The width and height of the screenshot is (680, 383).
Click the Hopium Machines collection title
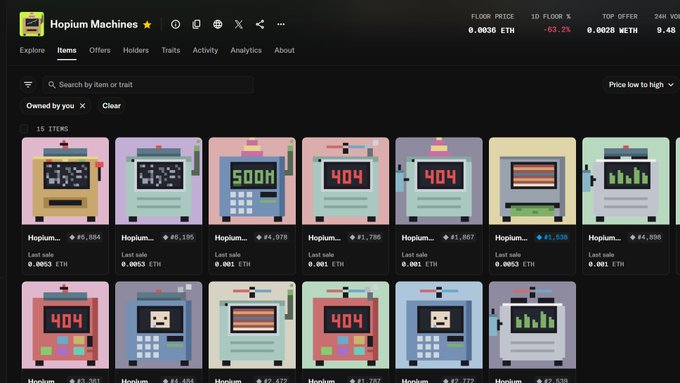(94, 24)
